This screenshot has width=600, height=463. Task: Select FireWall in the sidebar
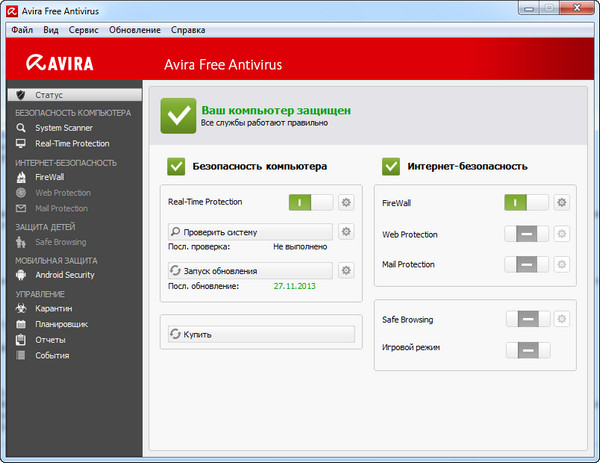(49, 177)
